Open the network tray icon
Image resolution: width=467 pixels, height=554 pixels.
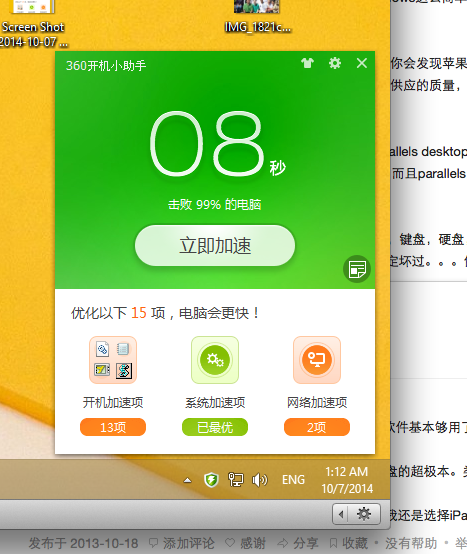pyautogui.click(x=236, y=480)
